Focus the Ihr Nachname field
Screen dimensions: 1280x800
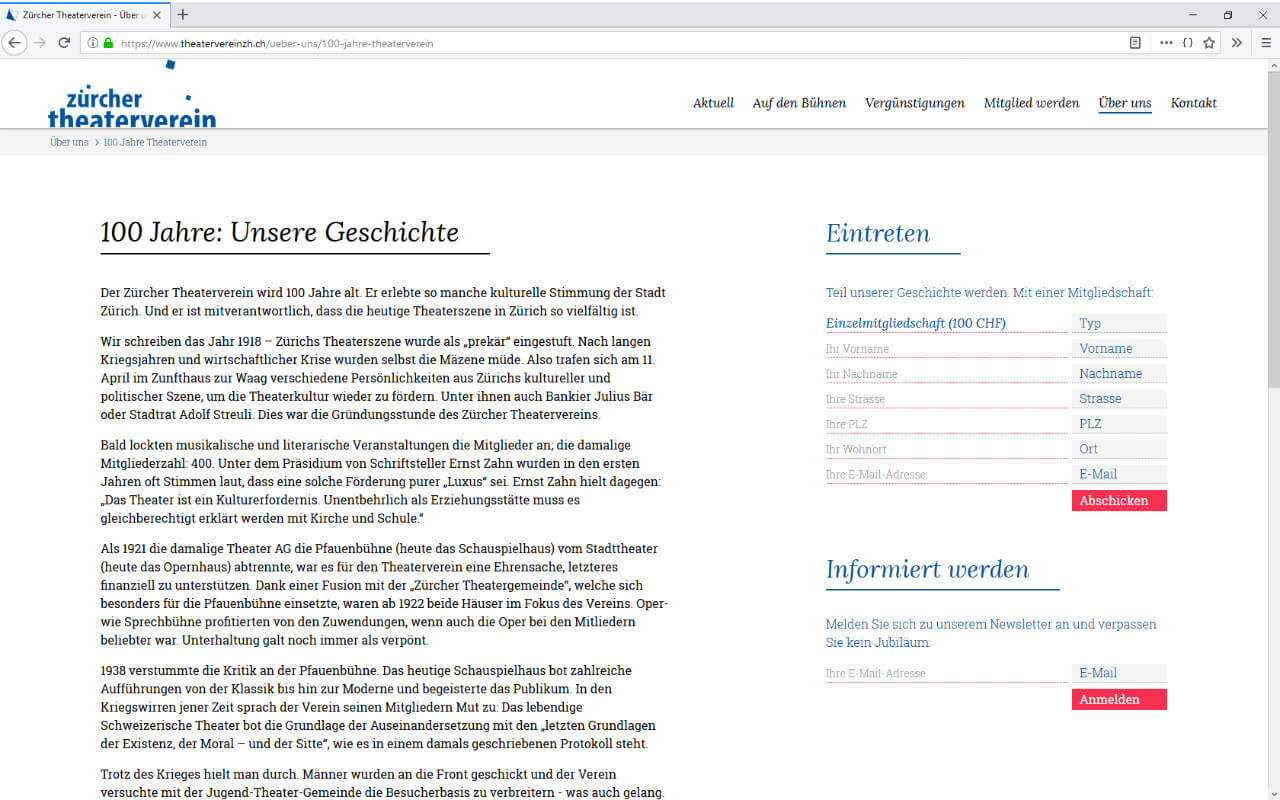(946, 374)
